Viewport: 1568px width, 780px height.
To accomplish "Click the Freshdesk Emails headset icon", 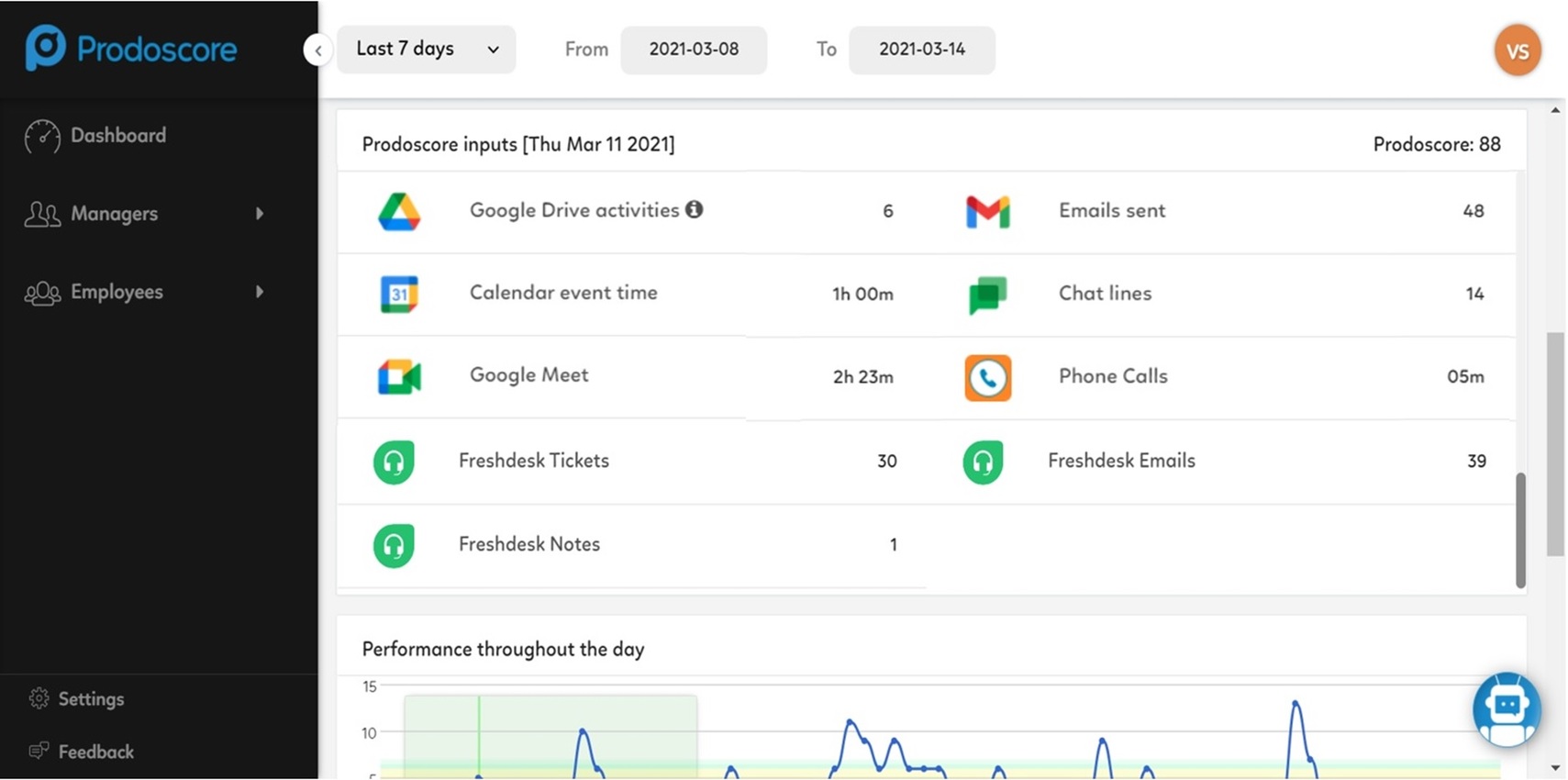I will (983, 462).
